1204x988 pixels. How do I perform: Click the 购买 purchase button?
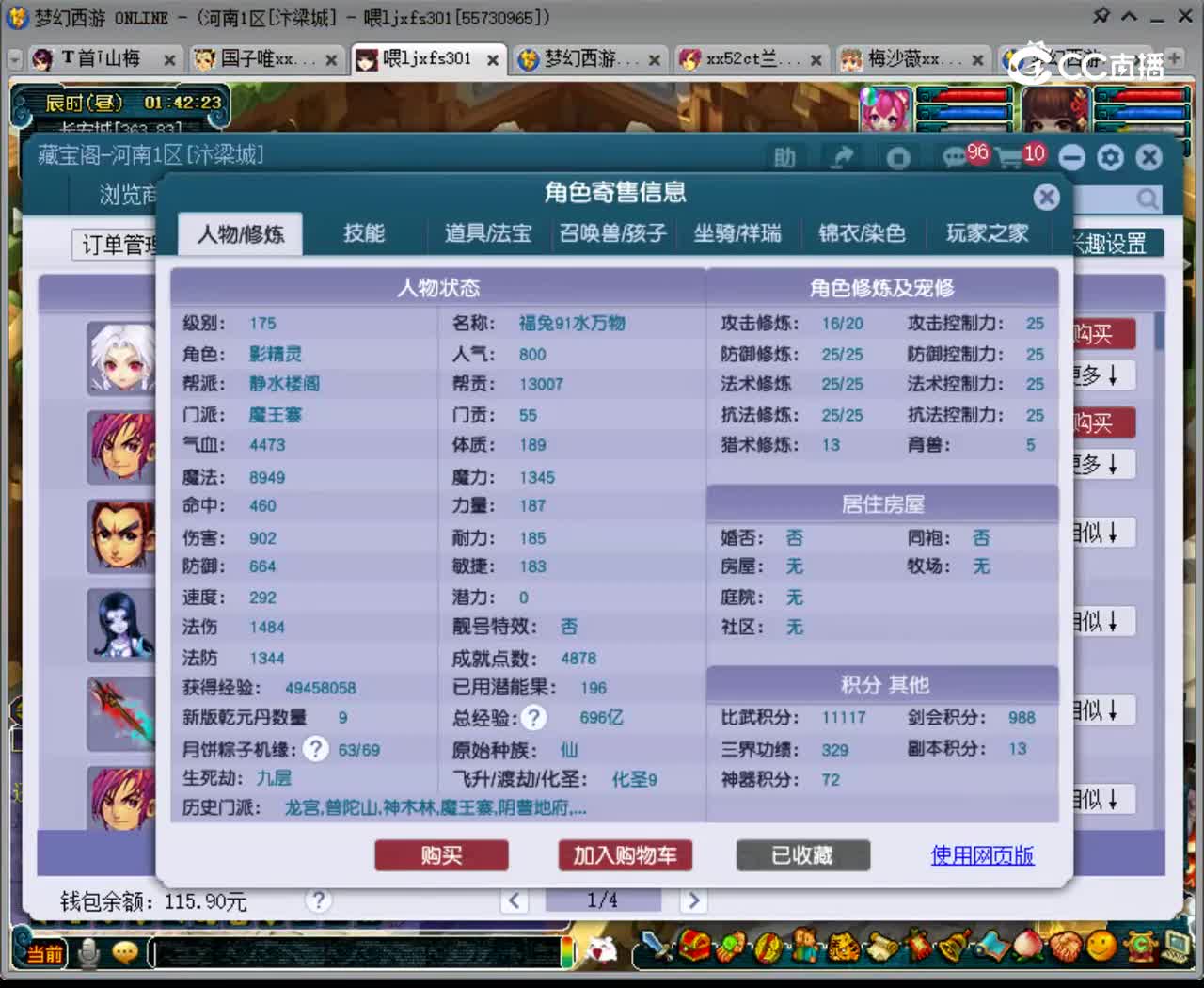(x=441, y=855)
